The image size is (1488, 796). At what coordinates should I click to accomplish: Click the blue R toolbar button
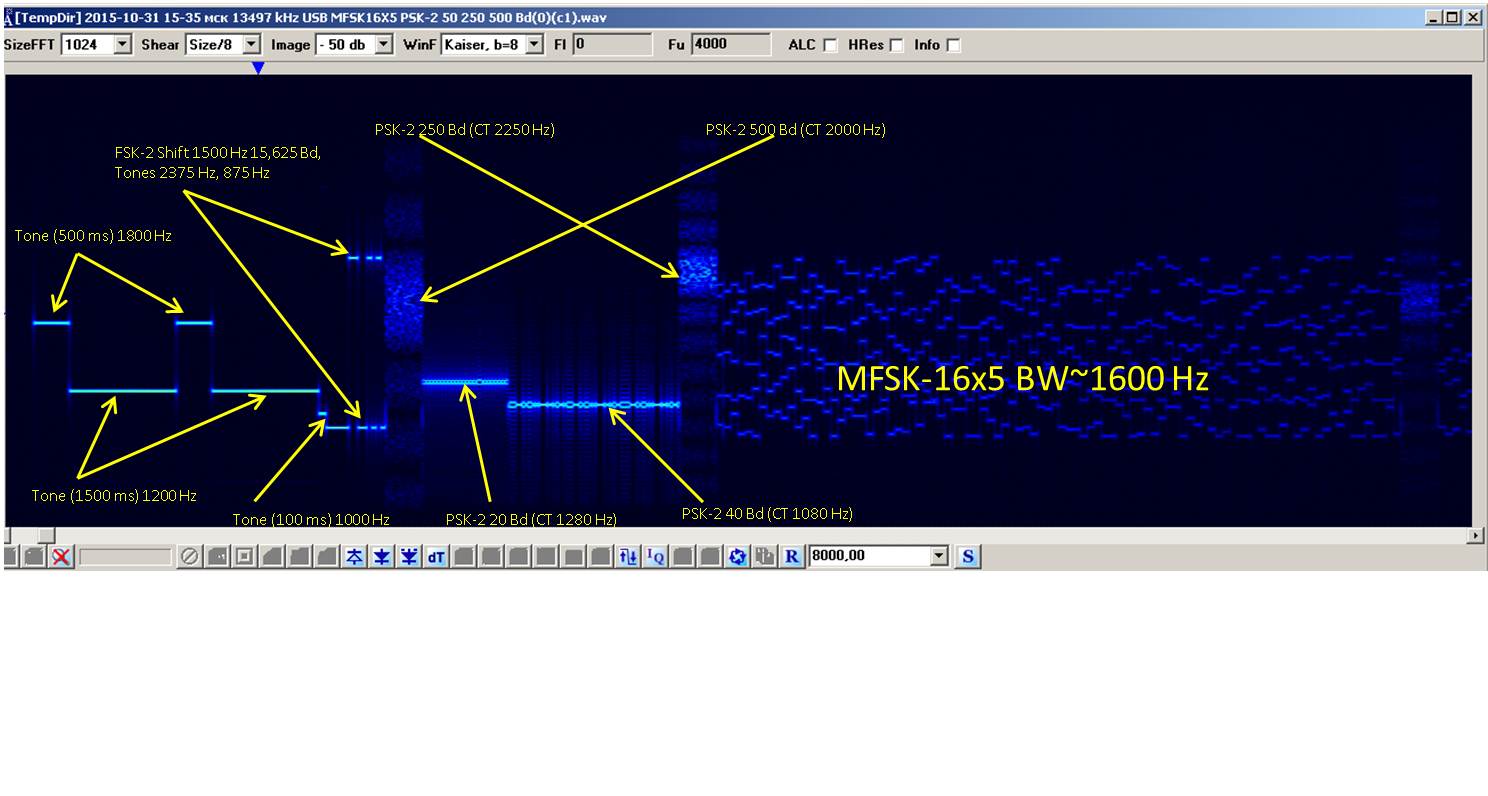coord(792,557)
